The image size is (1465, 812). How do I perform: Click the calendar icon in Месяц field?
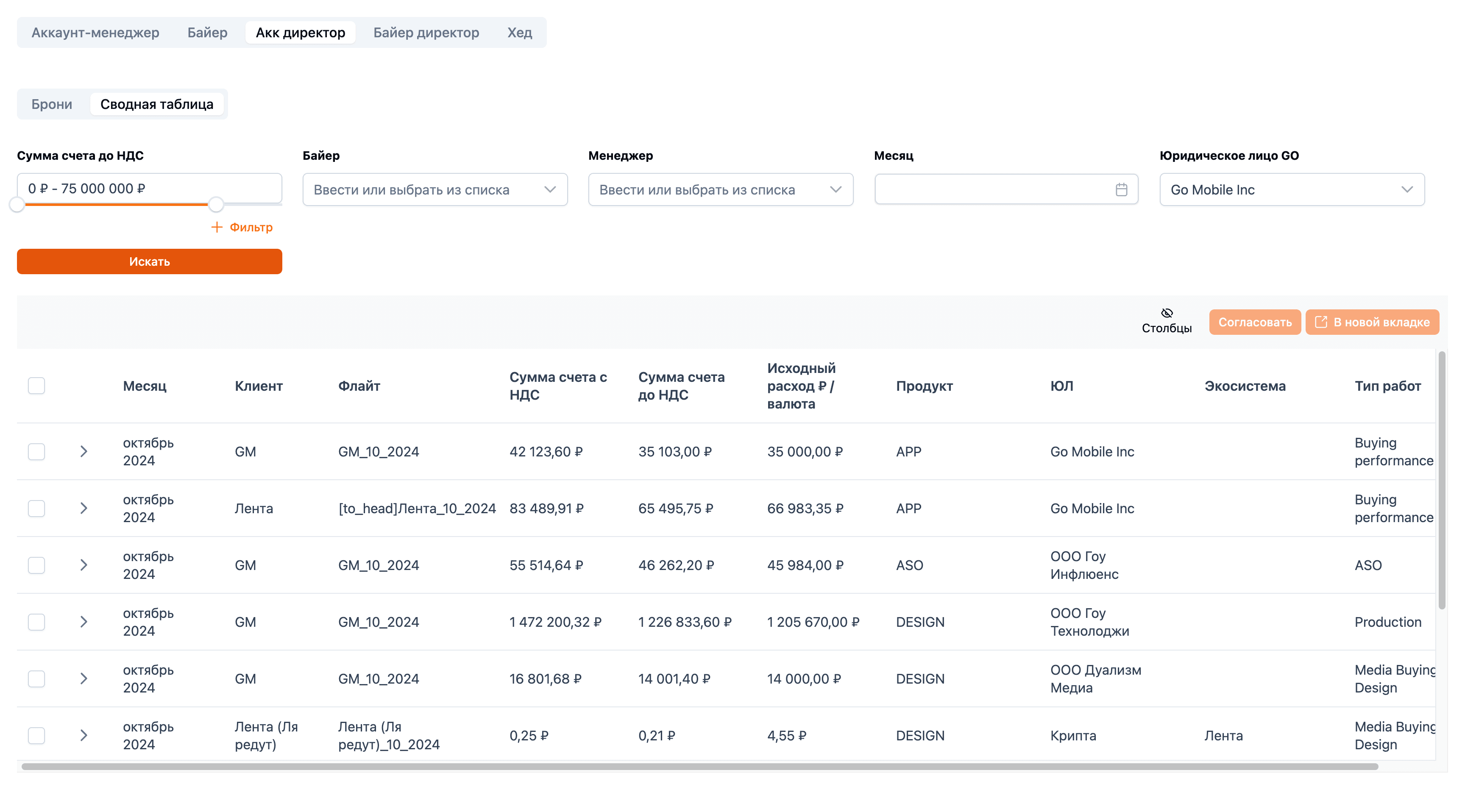click(x=1121, y=189)
